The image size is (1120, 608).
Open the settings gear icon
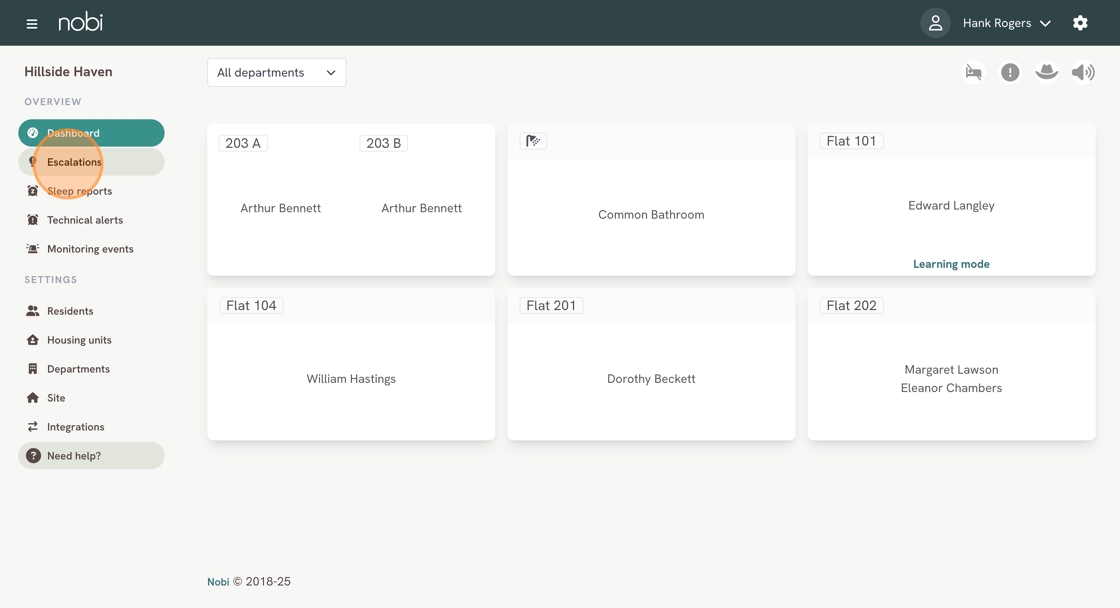pyautogui.click(x=1080, y=23)
